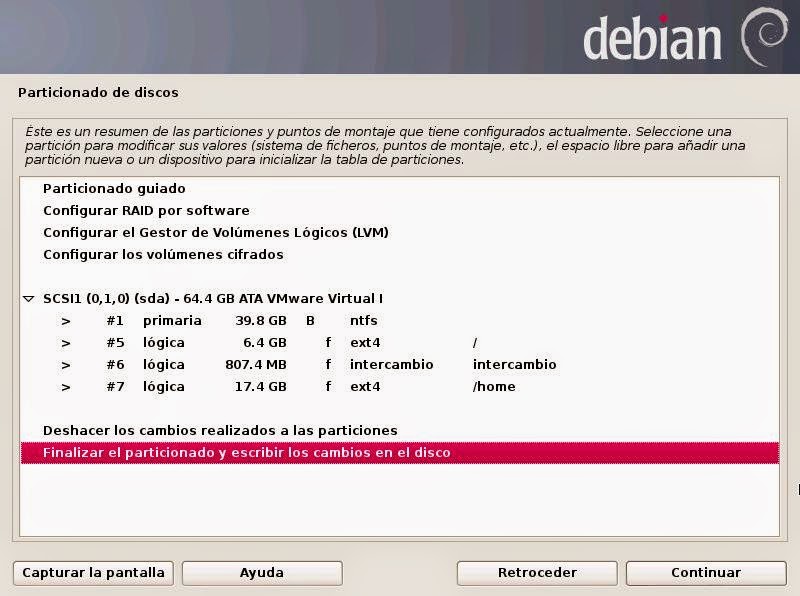Select the ext4 partition mounted at /
This screenshot has height=596, width=800.
click(x=300, y=342)
